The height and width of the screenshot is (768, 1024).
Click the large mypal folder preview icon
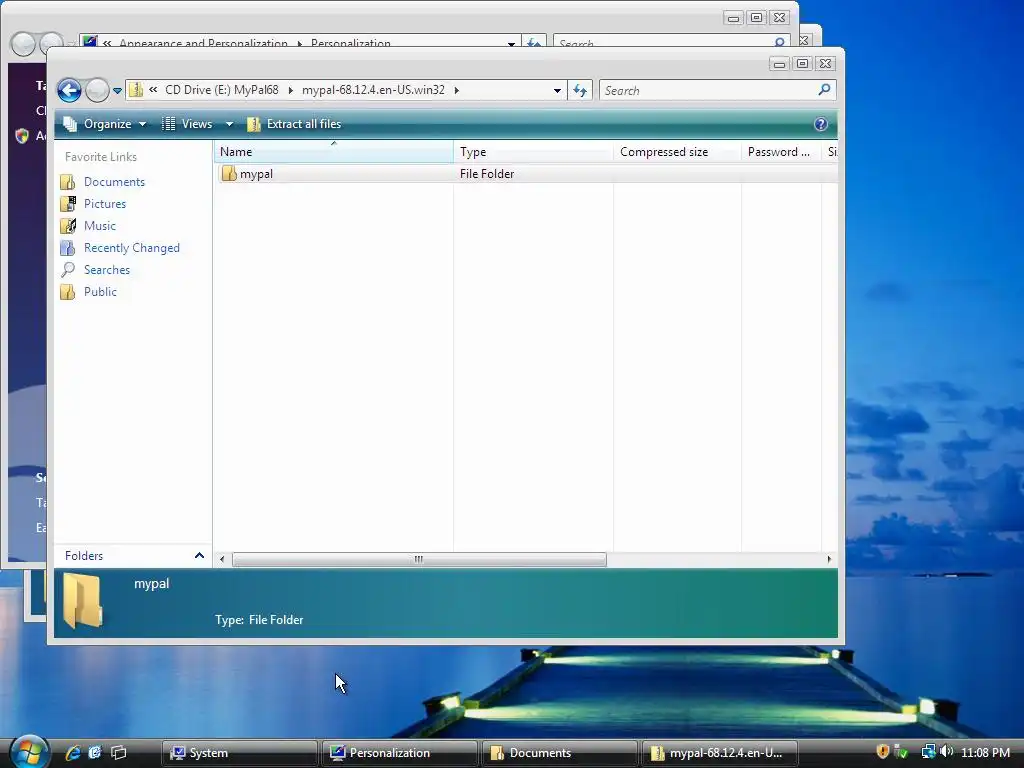pos(82,601)
